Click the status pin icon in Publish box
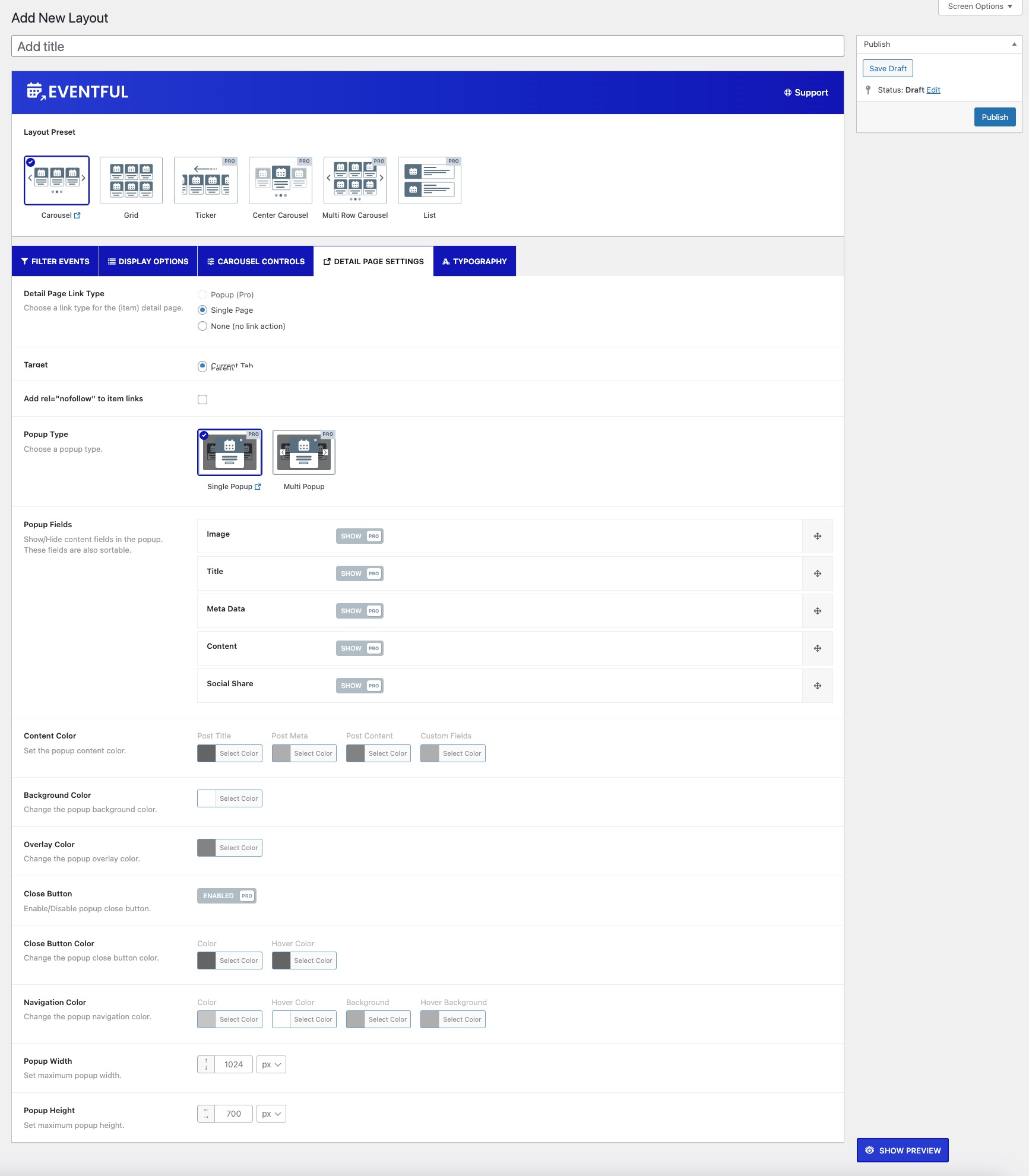This screenshot has height=1176, width=1029. 868,90
